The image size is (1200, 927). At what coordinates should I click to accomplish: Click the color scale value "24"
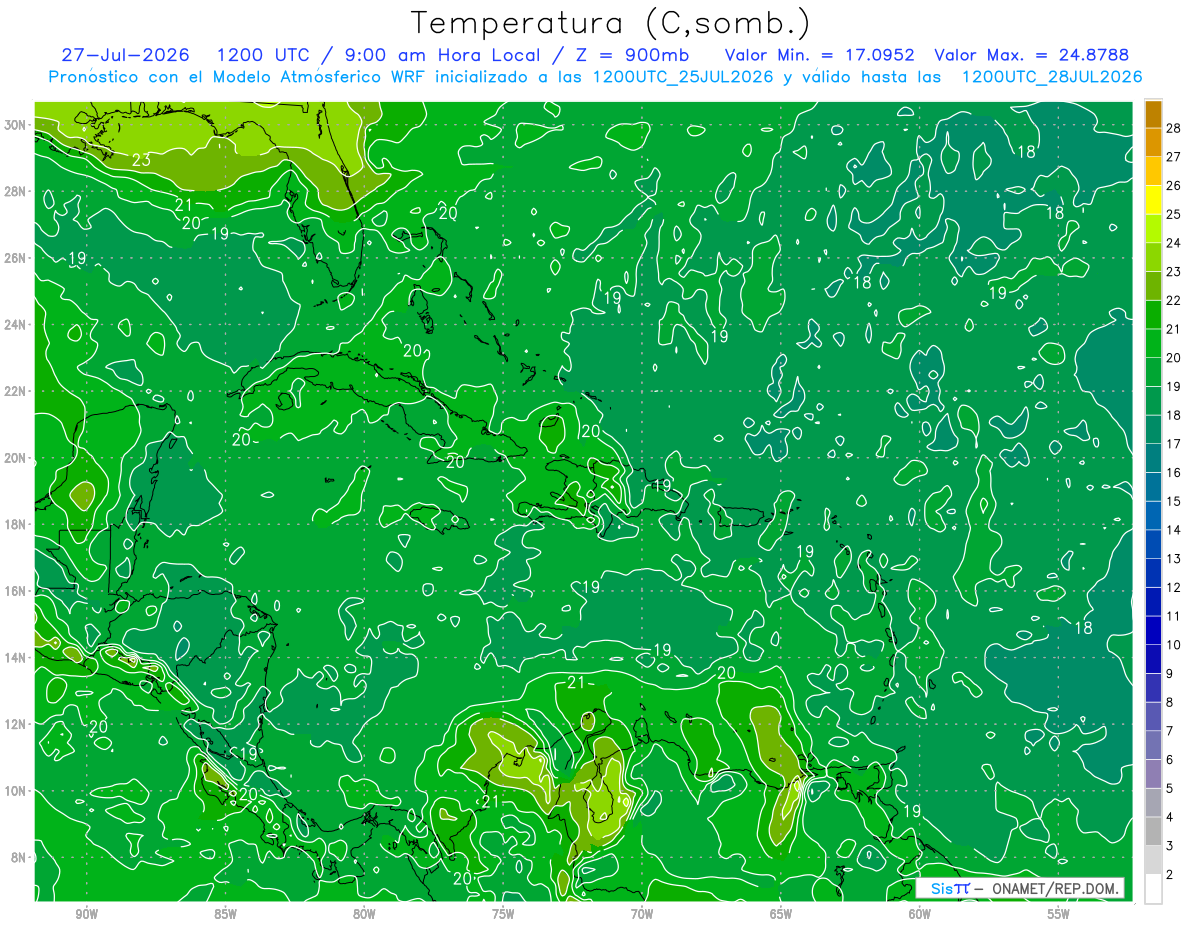1174,243
